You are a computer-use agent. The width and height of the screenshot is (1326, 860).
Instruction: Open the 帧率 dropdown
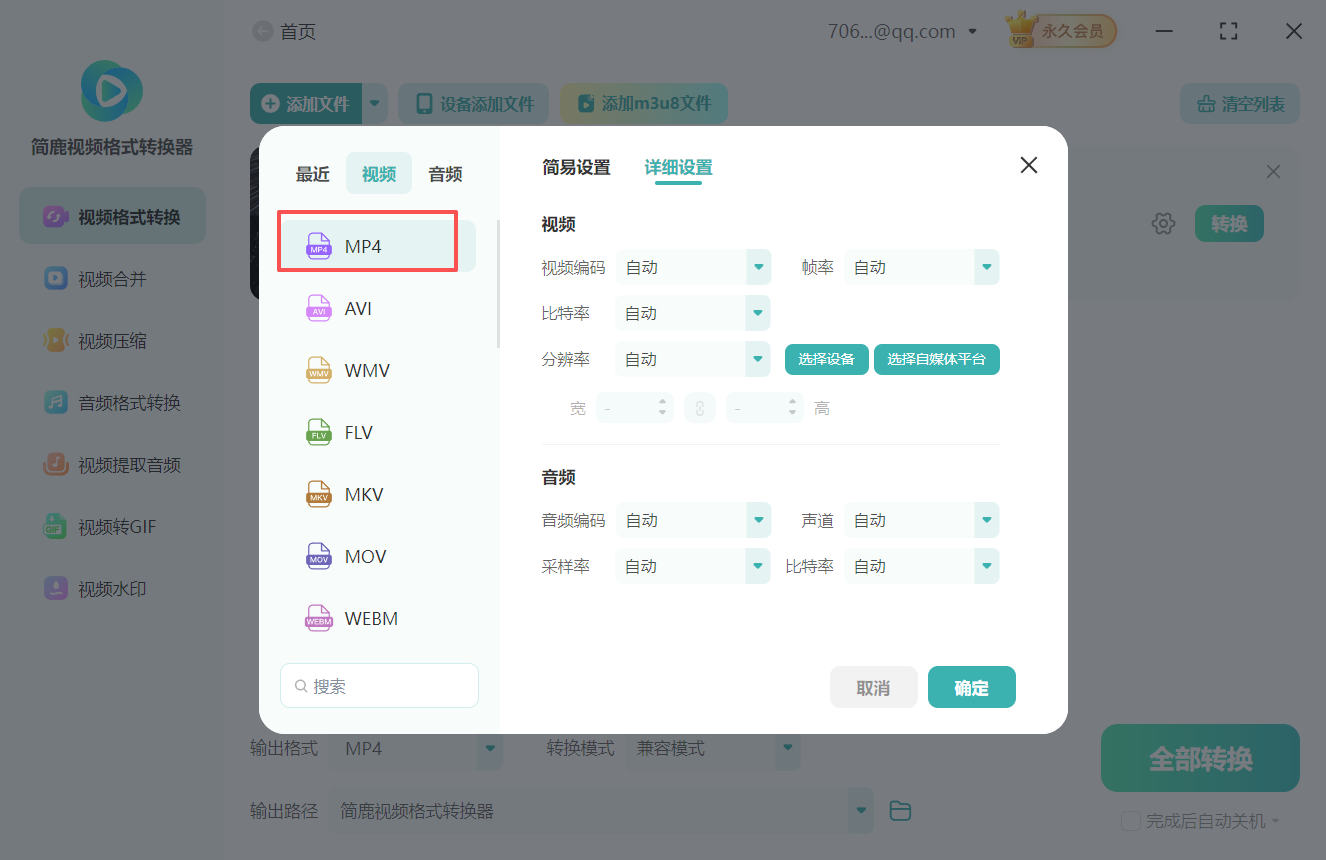click(921, 267)
